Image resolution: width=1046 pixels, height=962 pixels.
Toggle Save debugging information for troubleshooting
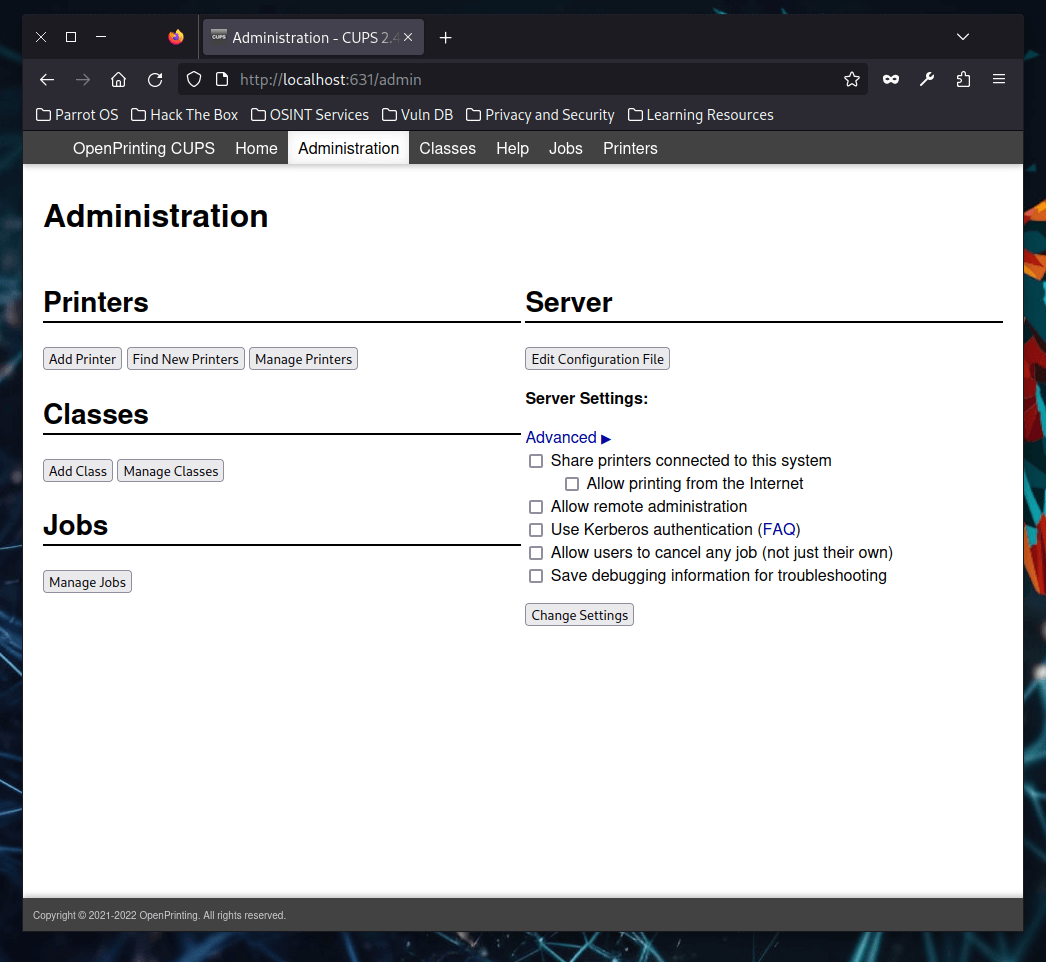point(536,576)
